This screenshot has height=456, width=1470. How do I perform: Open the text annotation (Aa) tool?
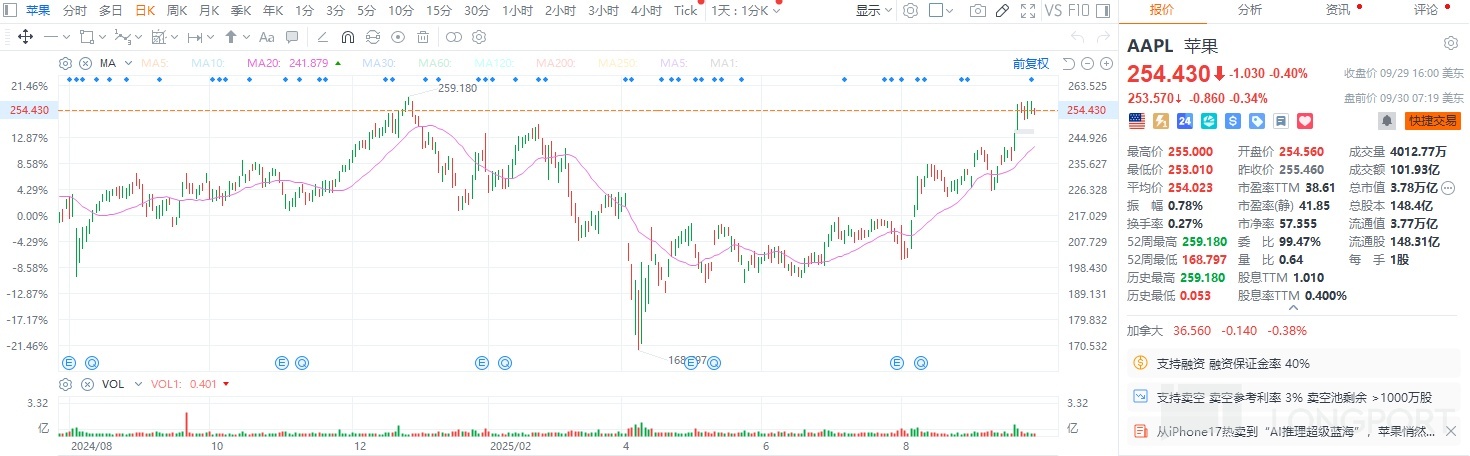tap(266, 37)
